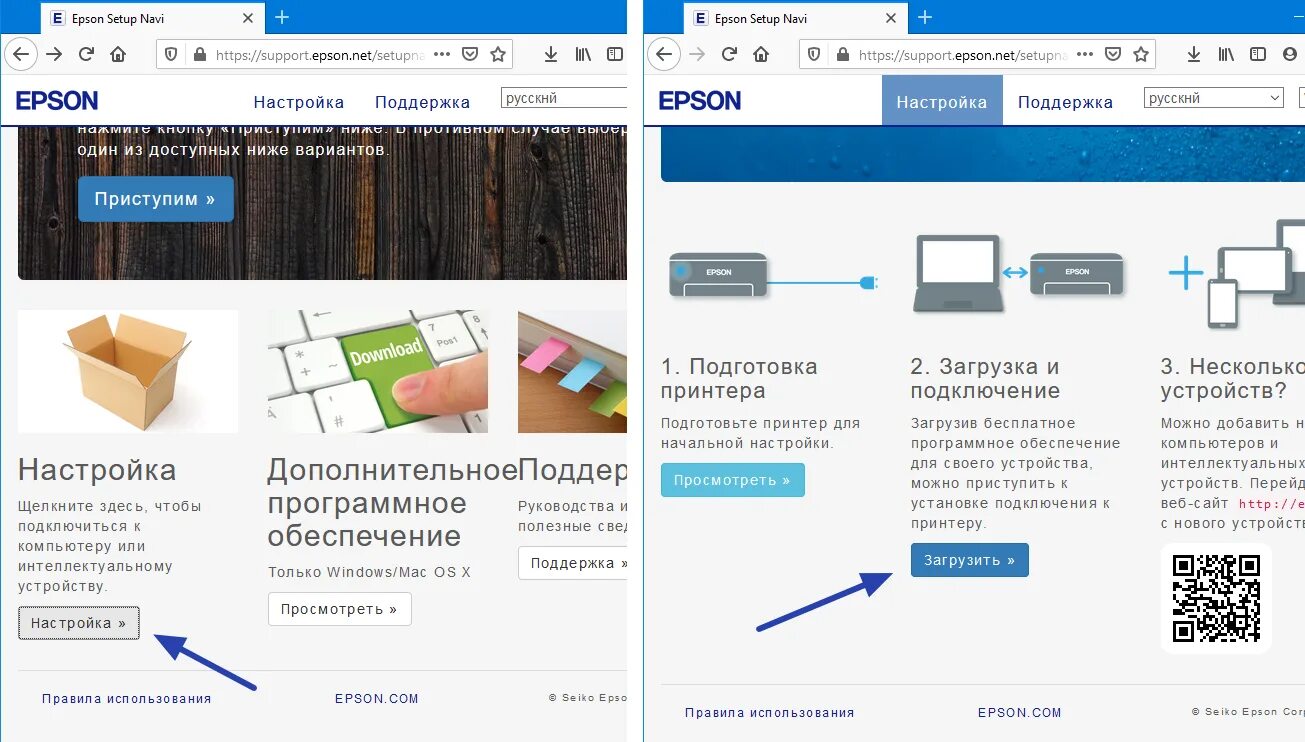Click the colored sticky tabs thumbnail
This screenshot has height=742, width=1305.
[x=572, y=371]
